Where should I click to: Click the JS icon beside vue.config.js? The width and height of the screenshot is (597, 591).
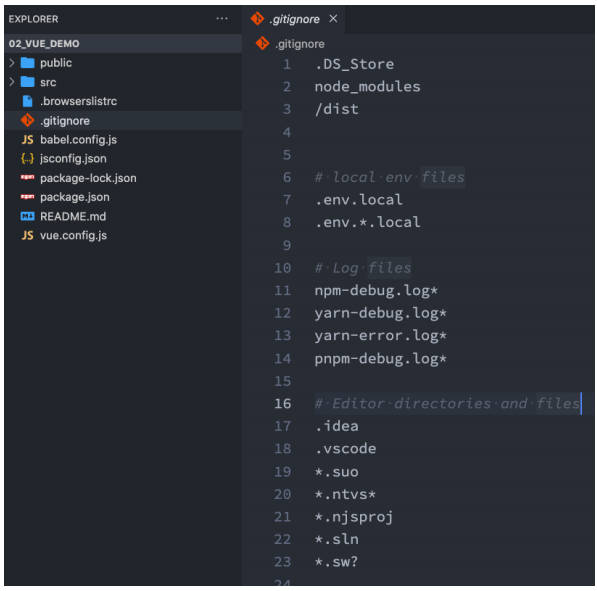(27, 235)
